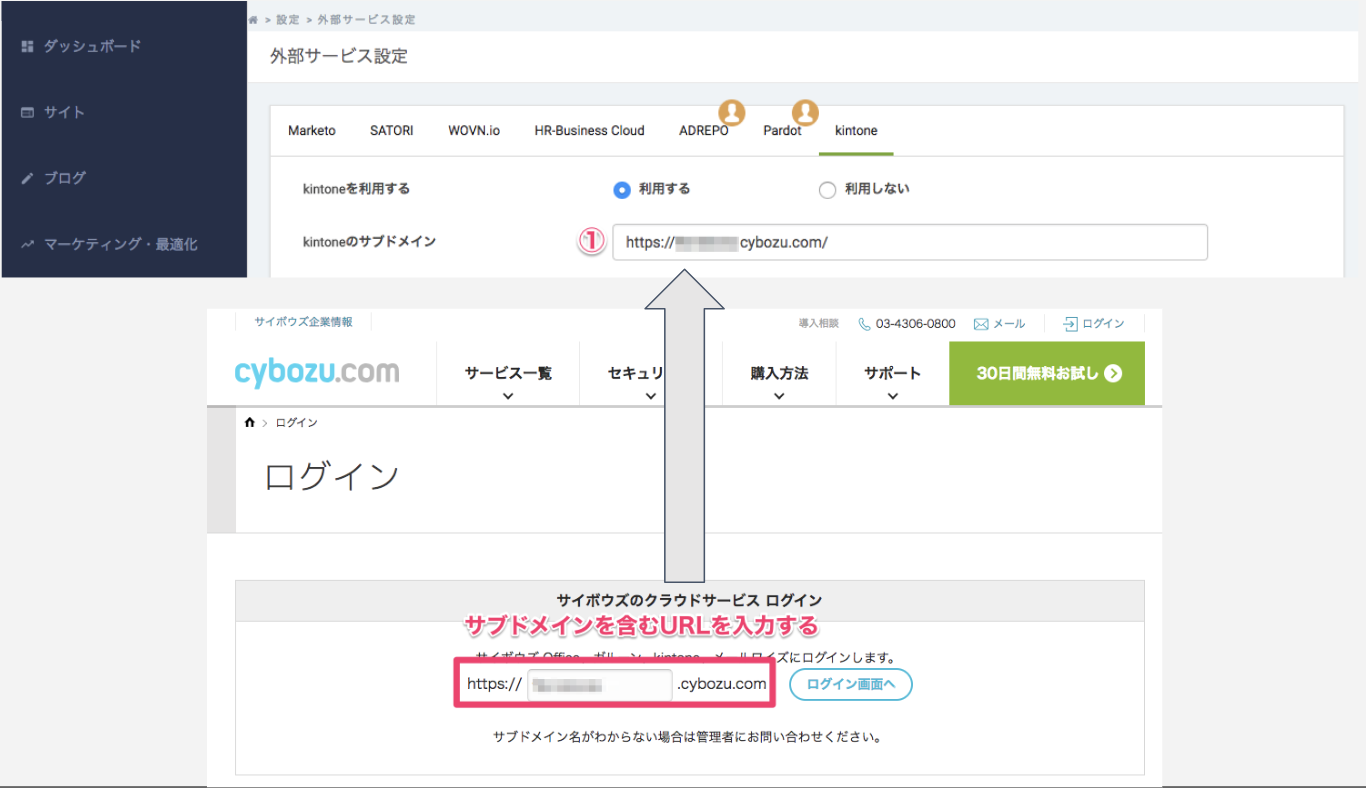The height and width of the screenshot is (788, 1366).
Task: Click the home icon in the cybozu breadcrumb
Action: pos(249,423)
